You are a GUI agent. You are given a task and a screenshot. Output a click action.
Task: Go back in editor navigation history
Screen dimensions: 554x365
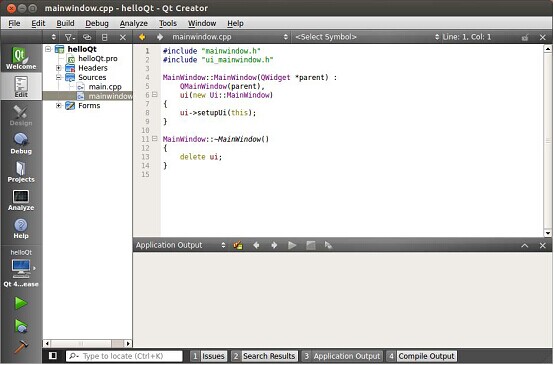coord(142,37)
